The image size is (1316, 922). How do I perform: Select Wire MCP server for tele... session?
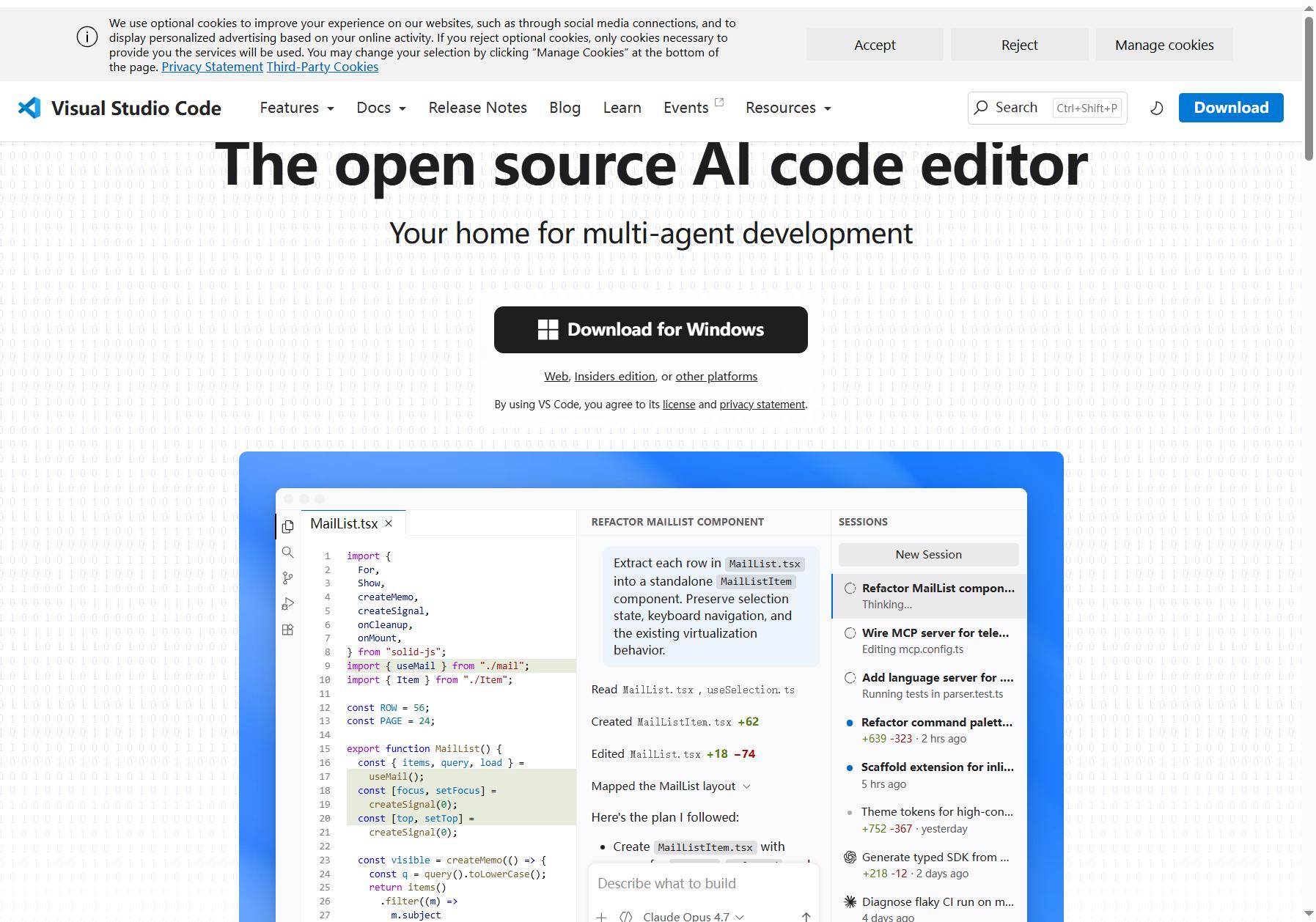coord(929,641)
